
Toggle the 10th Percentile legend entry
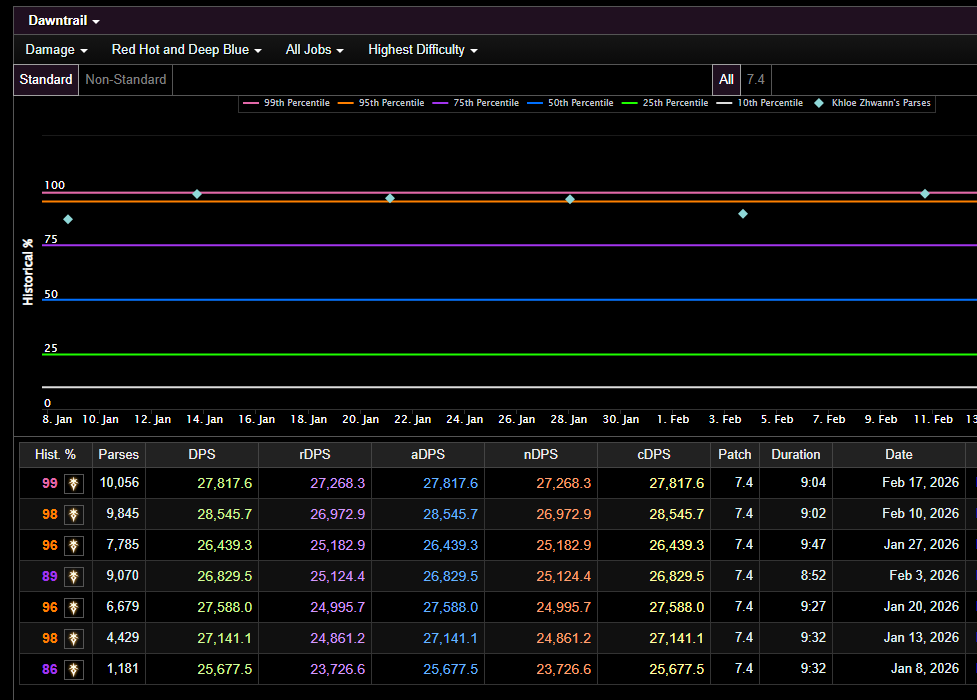tap(762, 103)
